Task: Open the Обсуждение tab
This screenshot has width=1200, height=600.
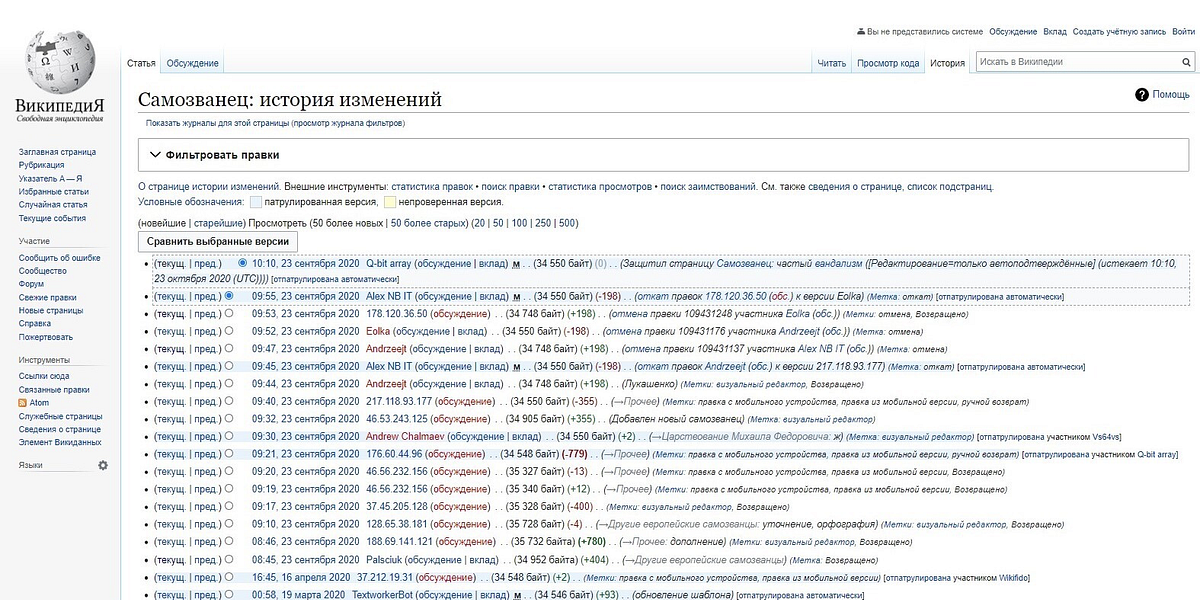Action: pos(192,64)
